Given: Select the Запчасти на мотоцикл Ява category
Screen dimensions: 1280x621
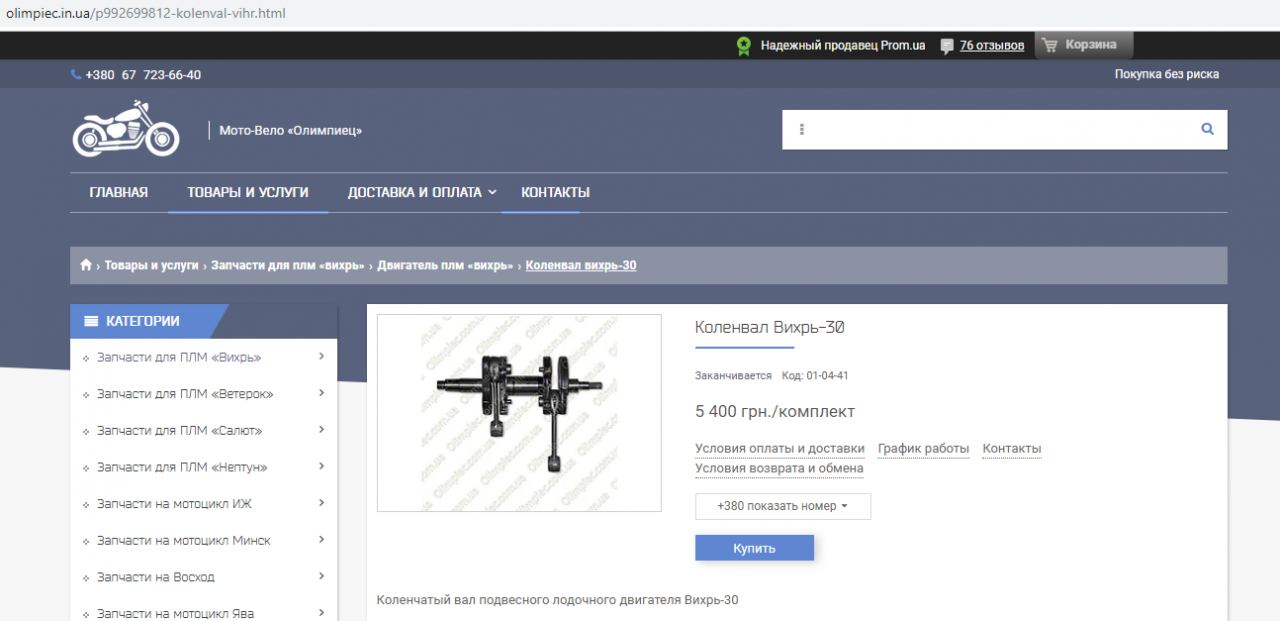Looking at the screenshot, I should [x=176, y=613].
